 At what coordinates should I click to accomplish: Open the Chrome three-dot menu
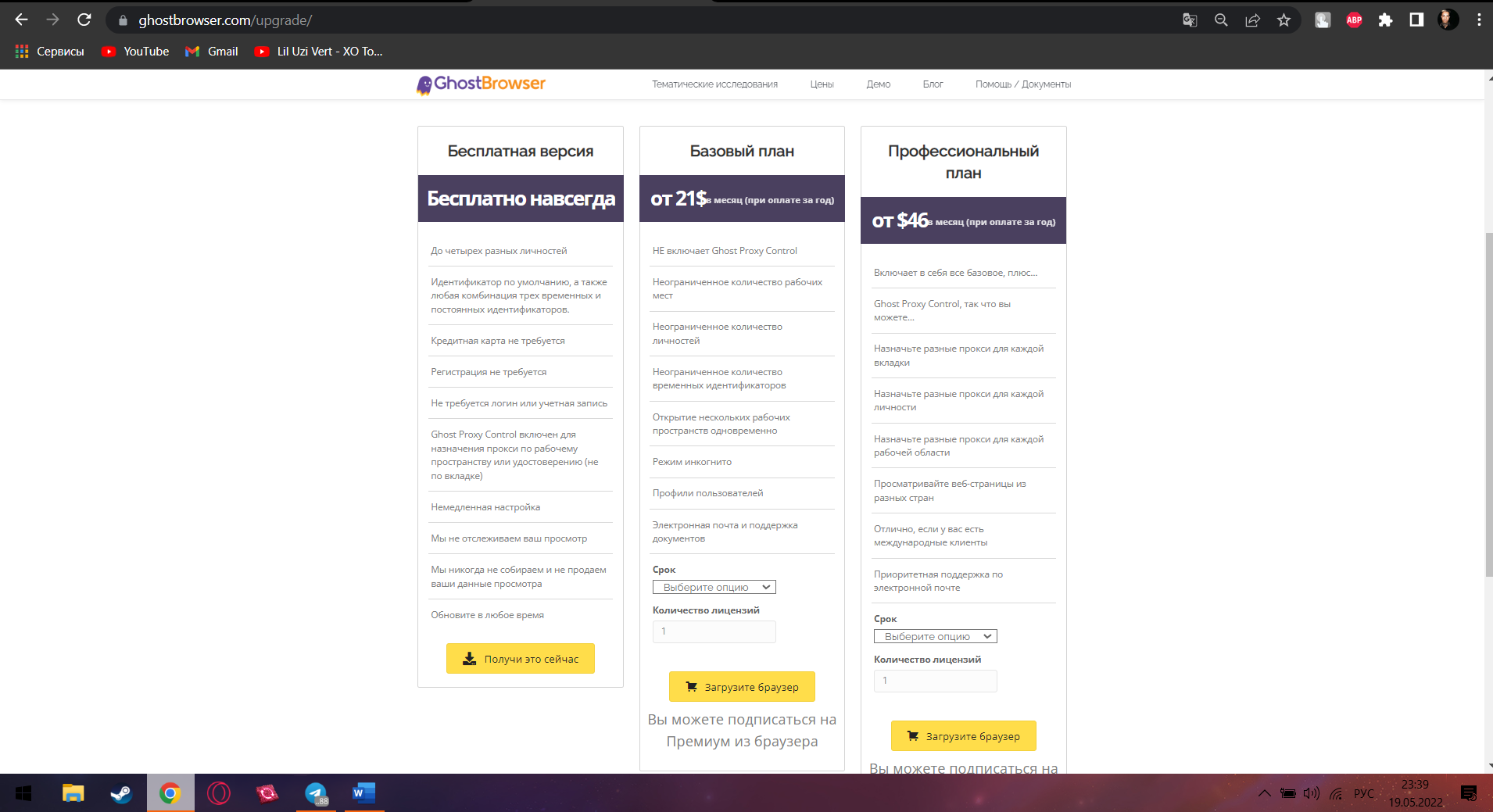(1479, 20)
